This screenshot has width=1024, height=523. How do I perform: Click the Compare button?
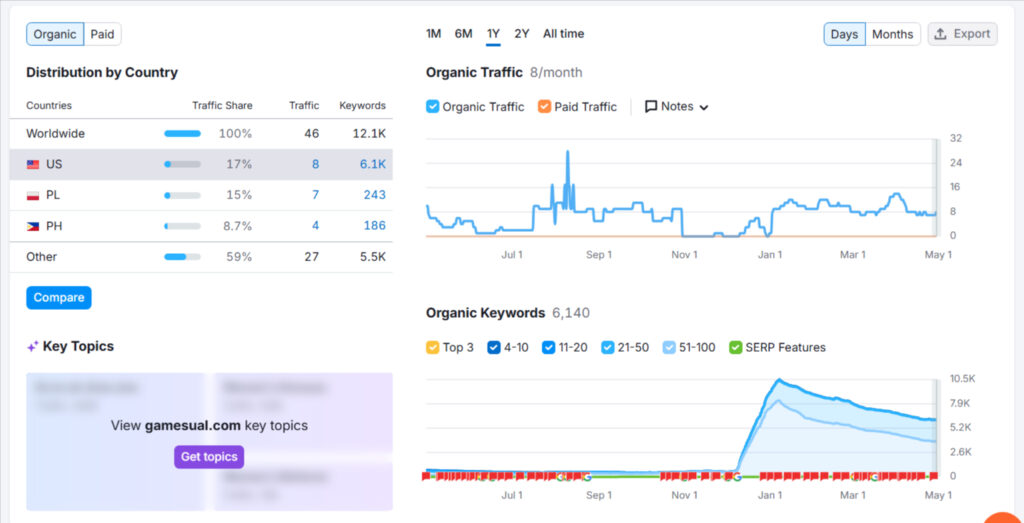point(59,298)
